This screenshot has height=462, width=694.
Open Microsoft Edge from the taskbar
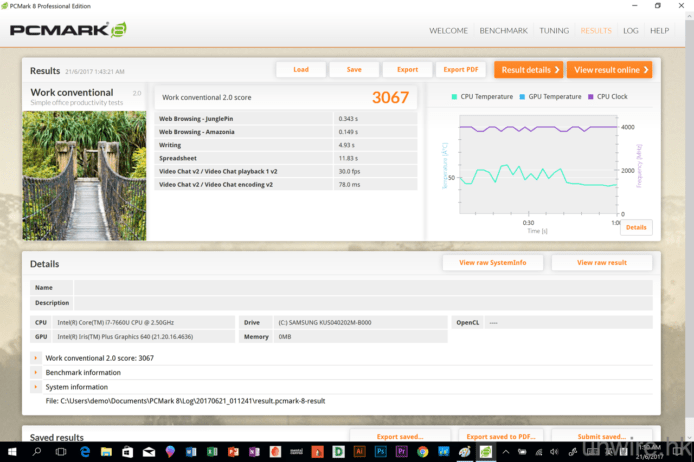85,452
